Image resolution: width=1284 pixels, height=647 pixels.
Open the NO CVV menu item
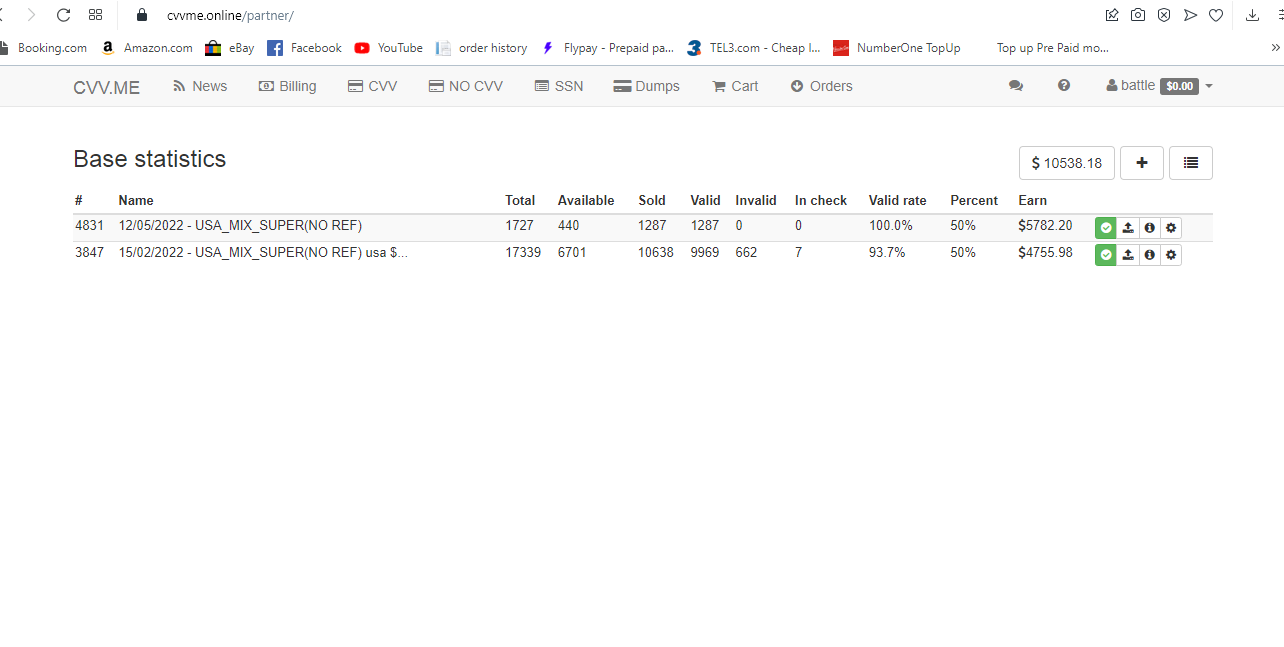pyautogui.click(x=466, y=86)
